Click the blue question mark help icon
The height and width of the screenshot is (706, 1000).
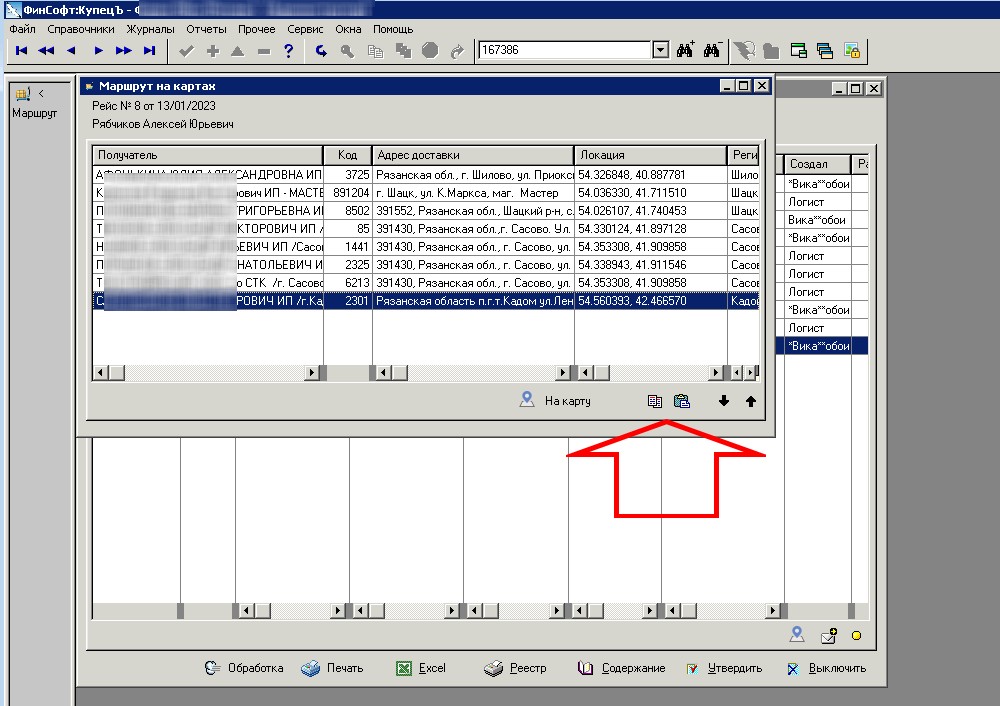click(x=288, y=50)
